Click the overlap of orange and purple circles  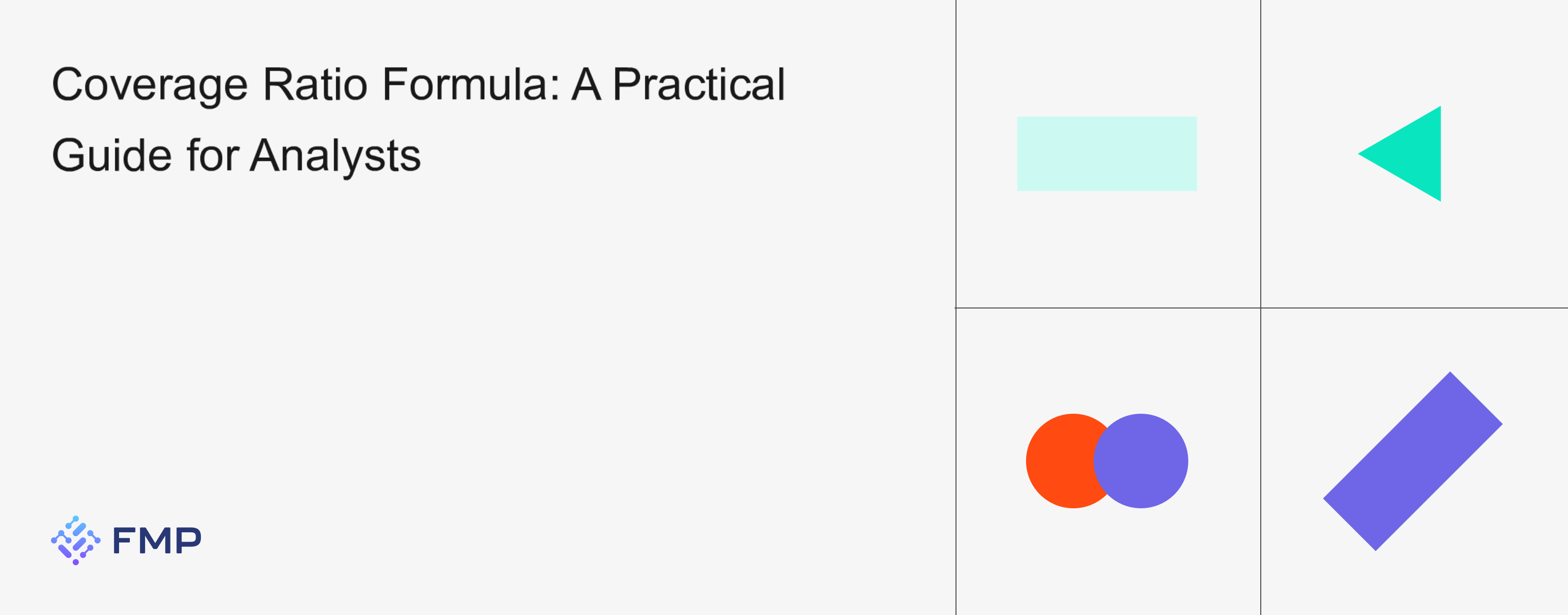point(1103,460)
